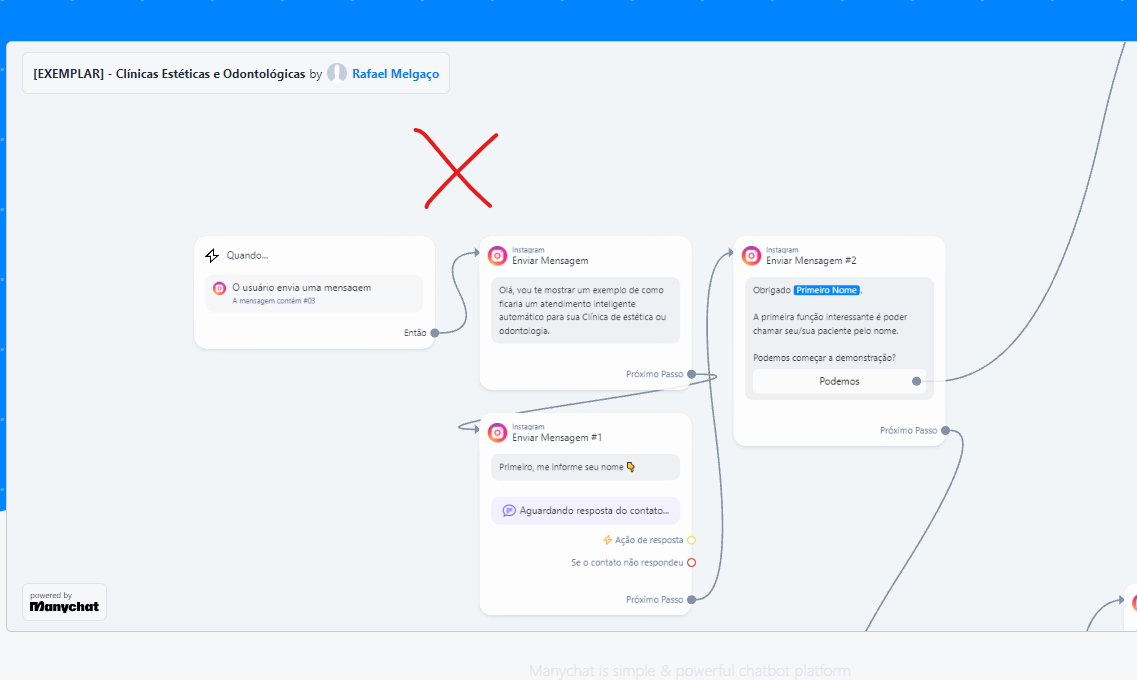Click the chat bubble icon in Aguardando resposta
This screenshot has width=1137, height=680.
click(509, 510)
